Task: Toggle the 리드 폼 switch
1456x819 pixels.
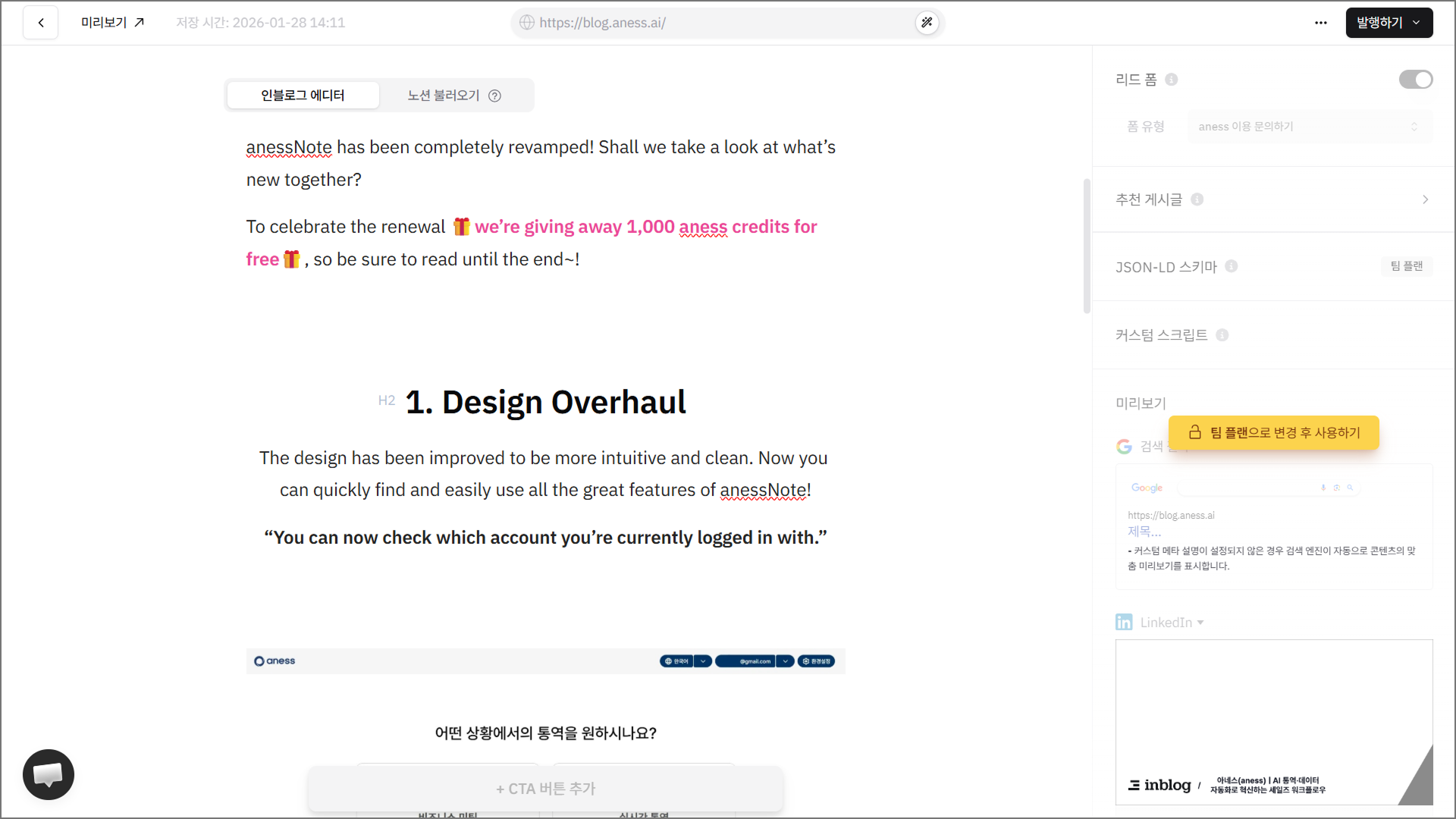Action: [1415, 80]
